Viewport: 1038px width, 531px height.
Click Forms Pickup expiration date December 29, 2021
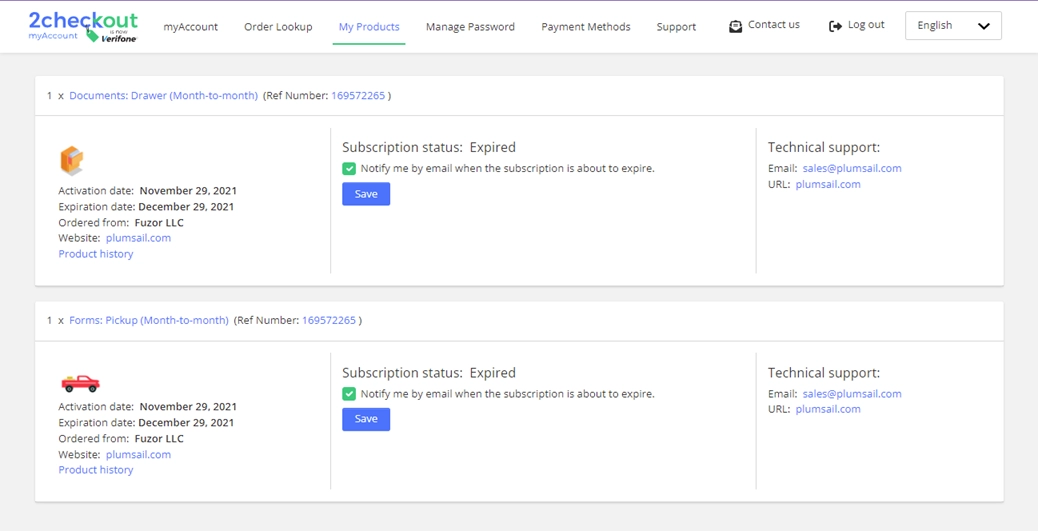(186, 422)
